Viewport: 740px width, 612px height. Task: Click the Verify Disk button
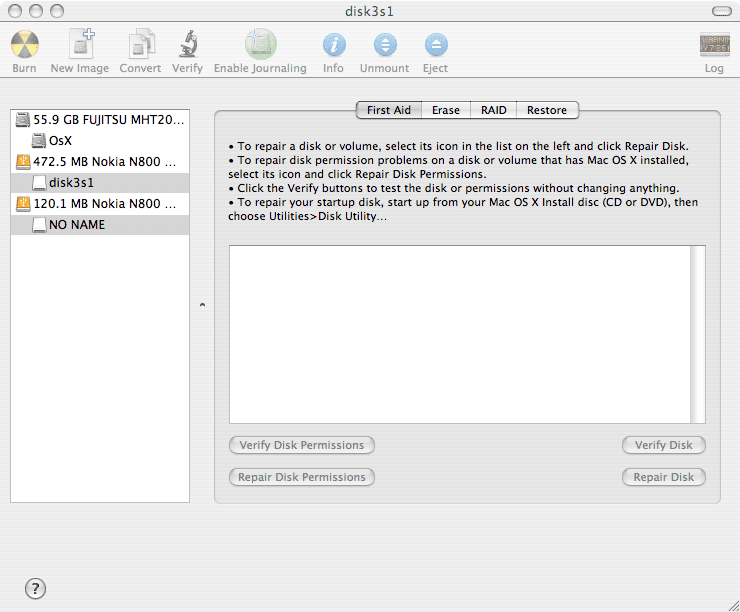(664, 445)
